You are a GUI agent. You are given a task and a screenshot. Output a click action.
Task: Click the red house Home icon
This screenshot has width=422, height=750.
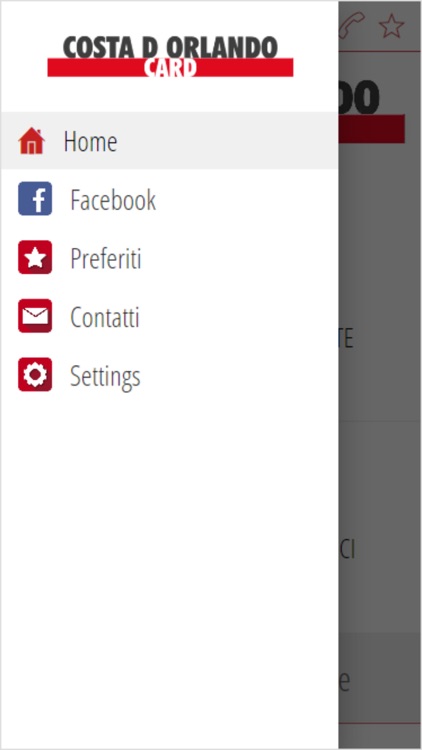point(32,141)
